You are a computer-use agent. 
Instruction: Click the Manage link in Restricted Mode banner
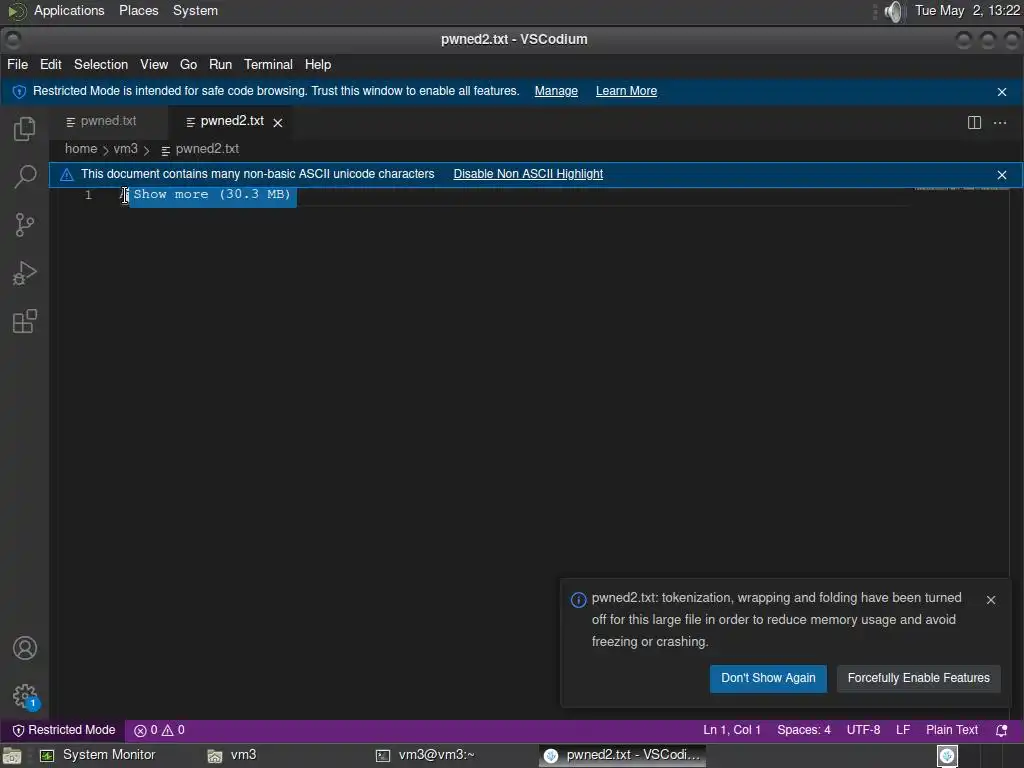pyautogui.click(x=556, y=91)
